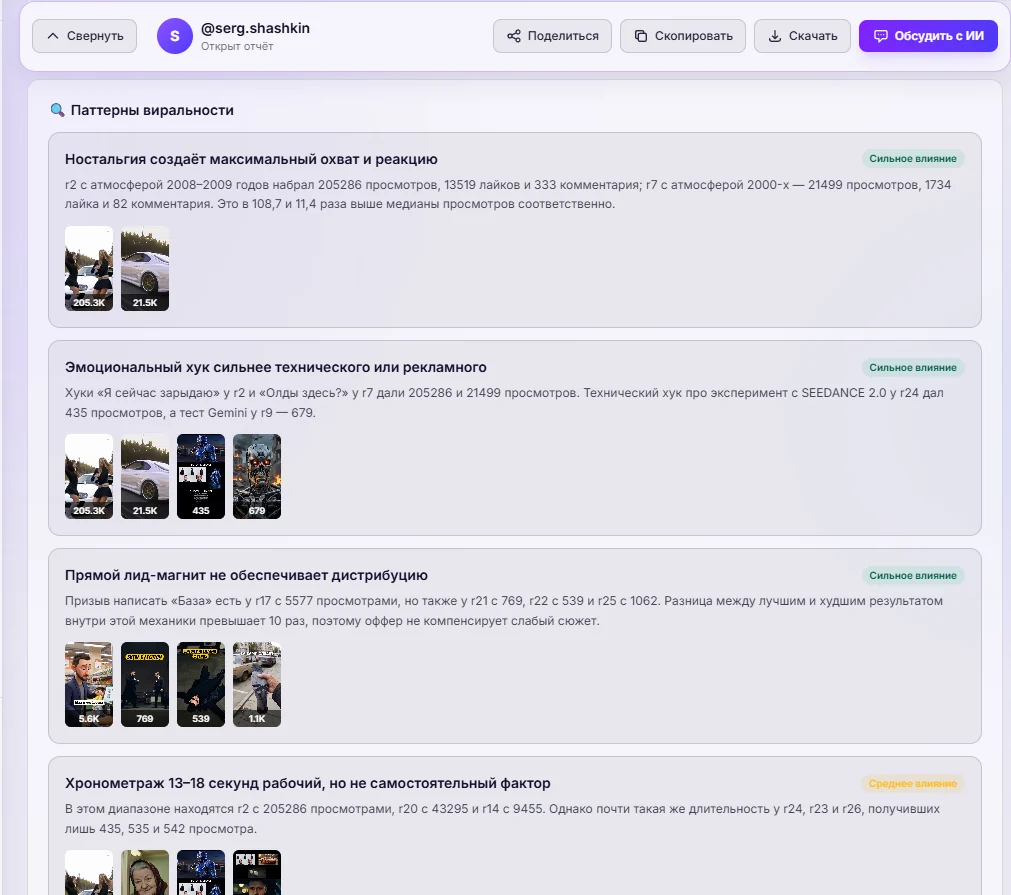Click heading Прямой лид-магнит не обеспечивает дистрибуцию
The image size is (1011, 895).
[246, 575]
